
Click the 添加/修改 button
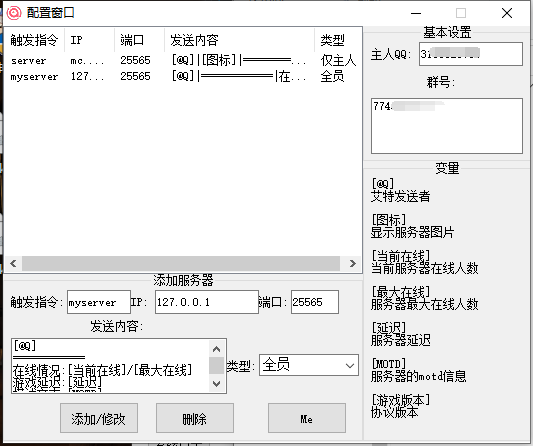click(x=99, y=418)
